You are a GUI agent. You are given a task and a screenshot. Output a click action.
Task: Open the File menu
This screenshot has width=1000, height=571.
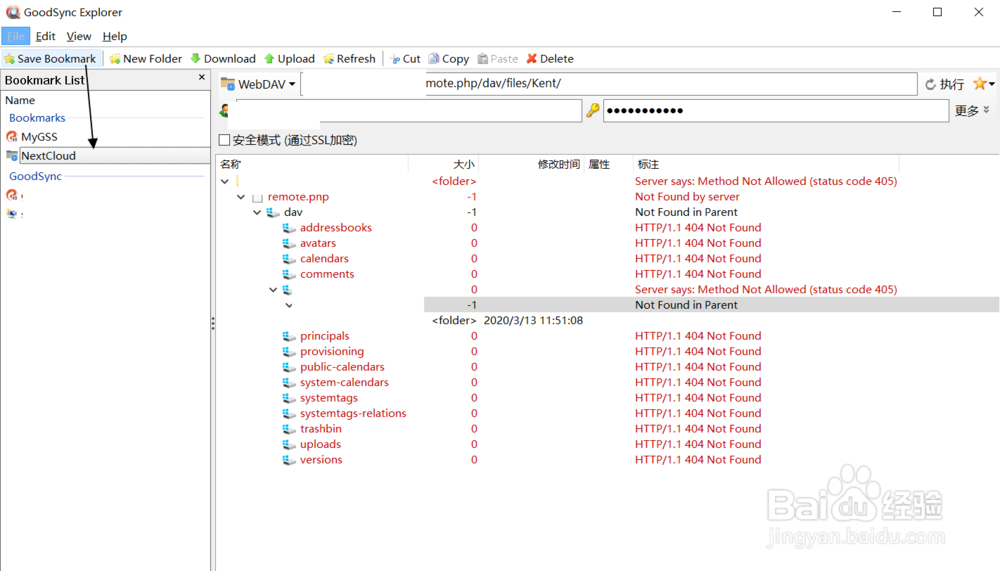(16, 36)
